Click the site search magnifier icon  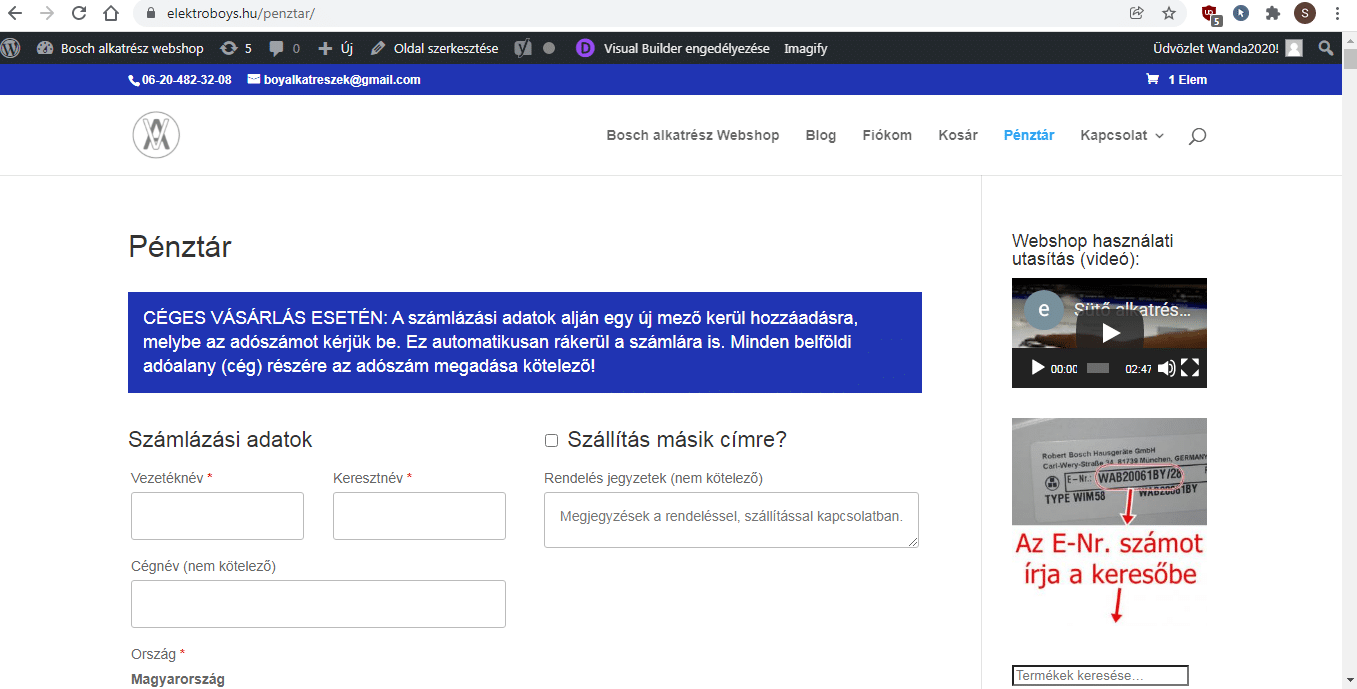coord(1197,136)
